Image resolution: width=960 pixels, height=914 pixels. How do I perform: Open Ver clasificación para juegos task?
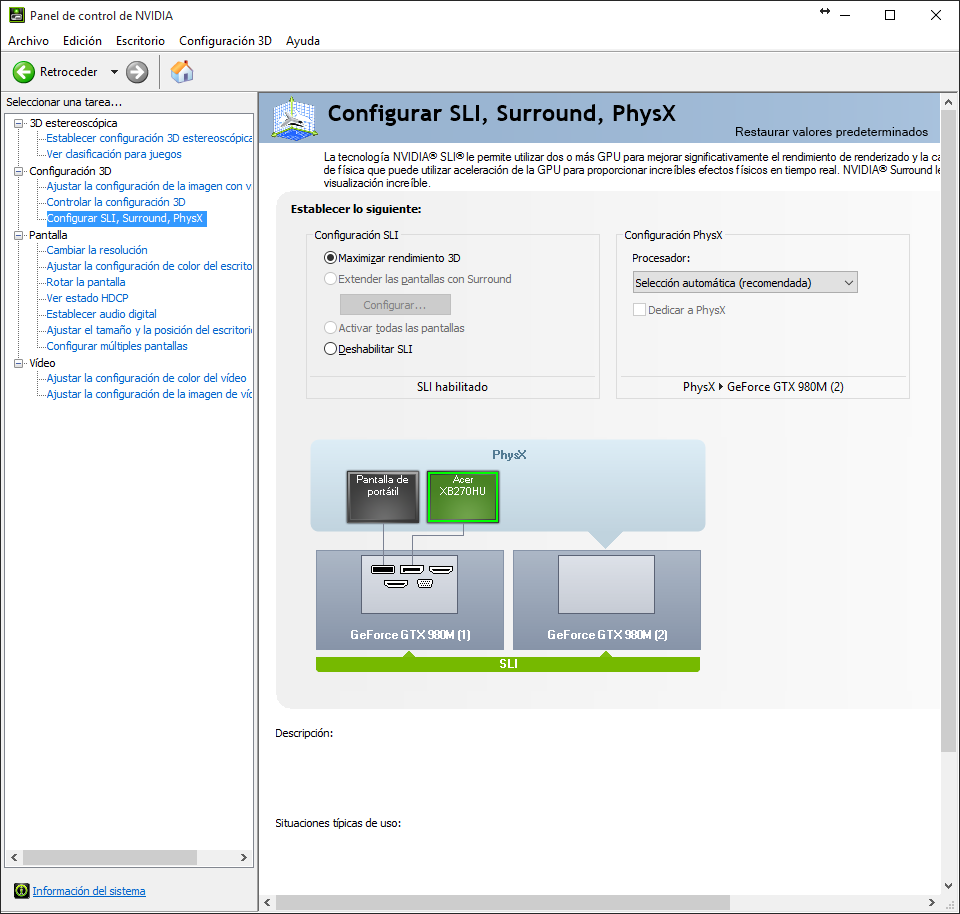pyautogui.click(x=114, y=154)
